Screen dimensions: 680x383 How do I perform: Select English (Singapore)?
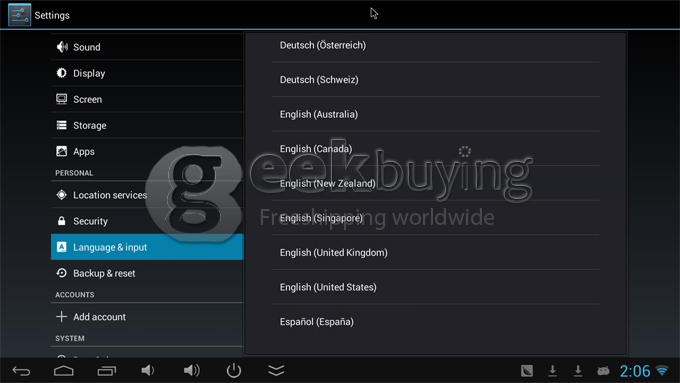435,218
